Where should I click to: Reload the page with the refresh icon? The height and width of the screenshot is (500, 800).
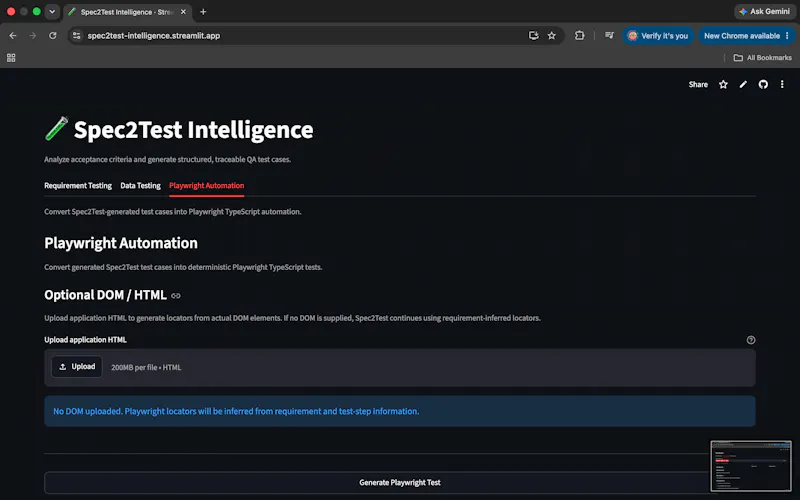pos(53,36)
